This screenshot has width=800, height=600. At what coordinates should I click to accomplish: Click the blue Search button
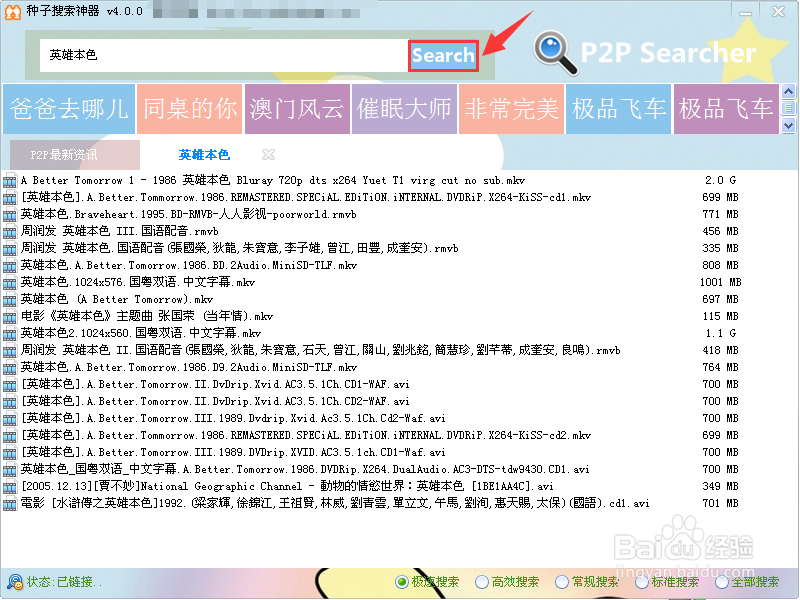(x=443, y=55)
